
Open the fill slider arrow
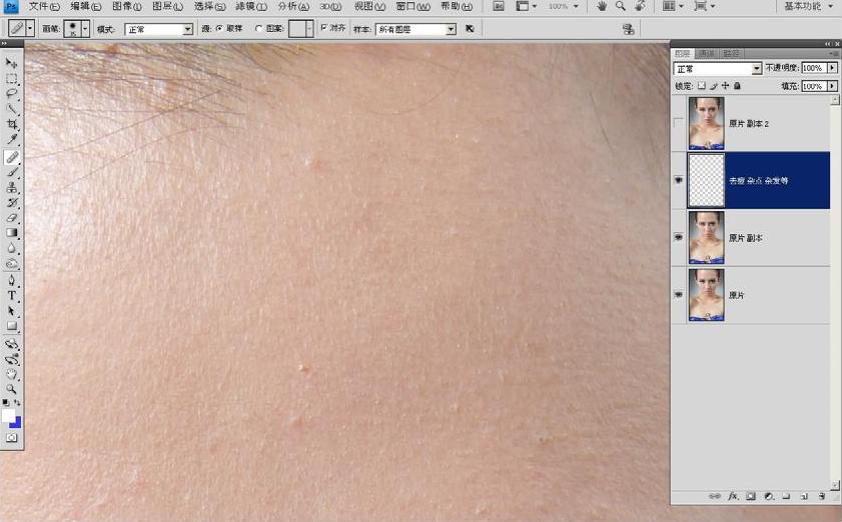pos(832,86)
